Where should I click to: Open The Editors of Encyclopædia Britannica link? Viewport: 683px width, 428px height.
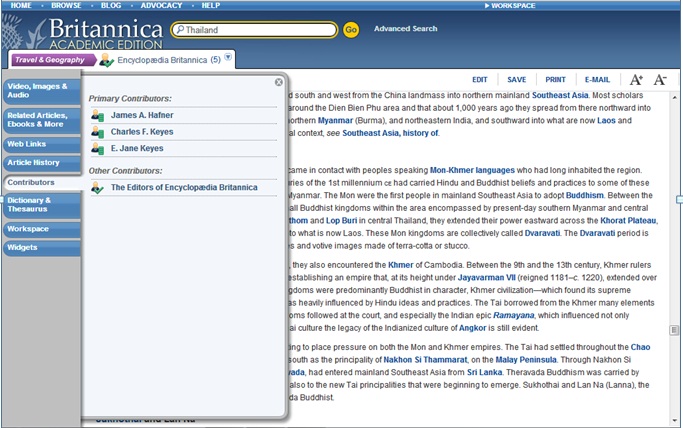pyautogui.click(x=184, y=188)
